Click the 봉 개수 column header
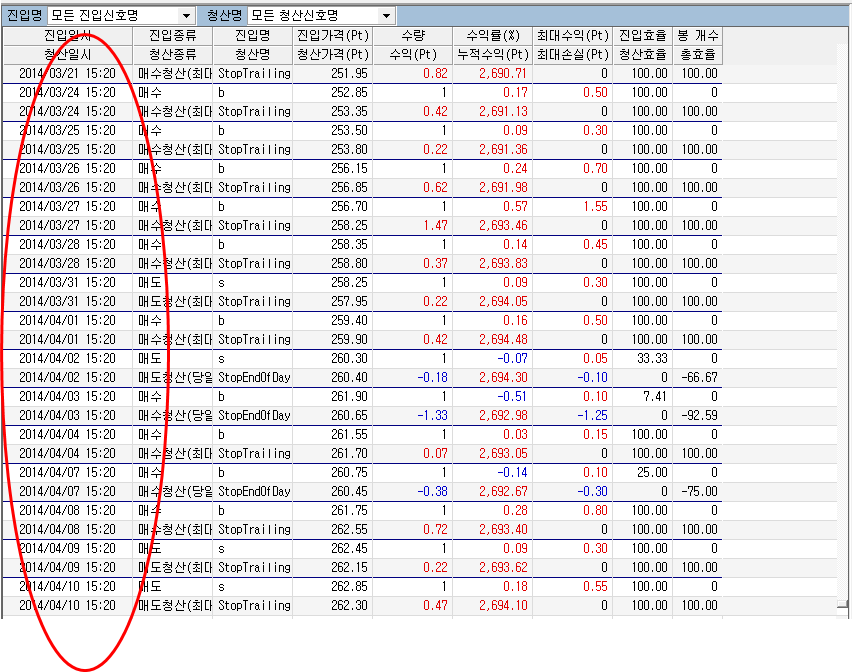The height and width of the screenshot is (672, 852). [697, 36]
